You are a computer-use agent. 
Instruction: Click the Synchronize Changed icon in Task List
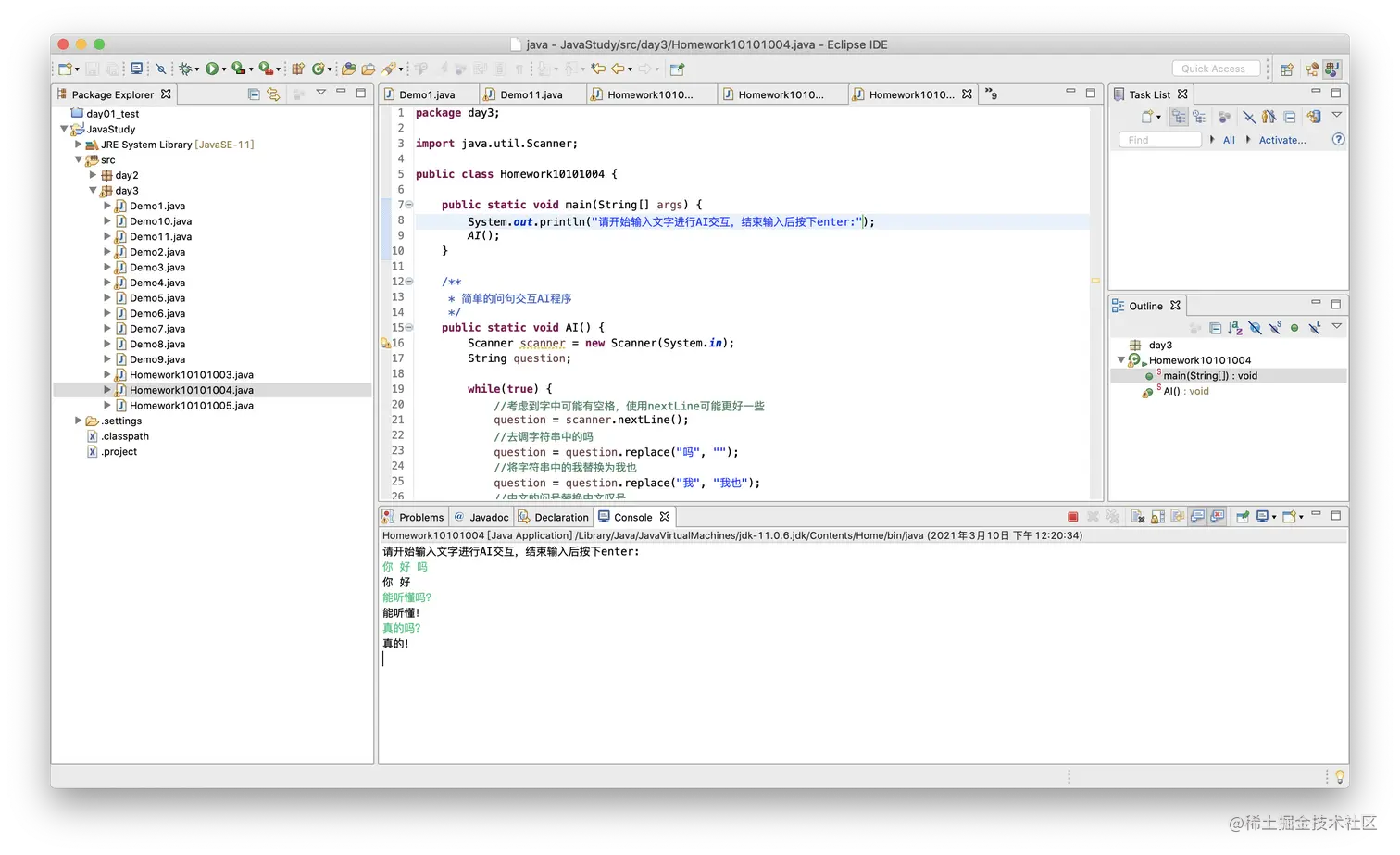click(x=1314, y=117)
